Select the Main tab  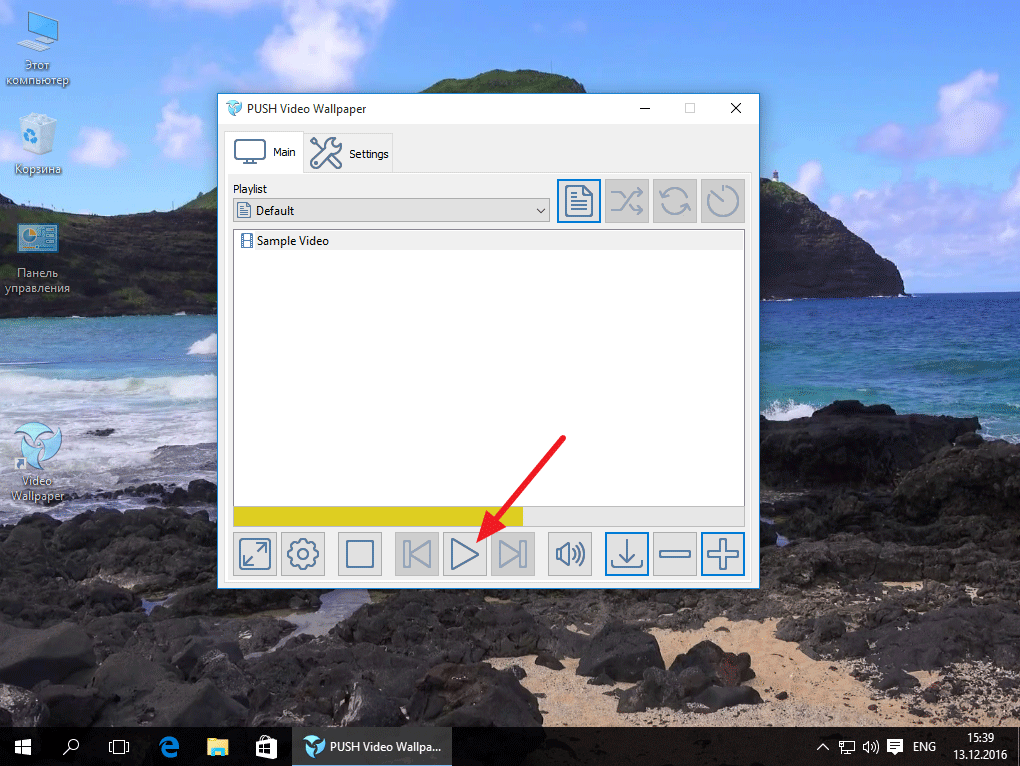(x=265, y=152)
